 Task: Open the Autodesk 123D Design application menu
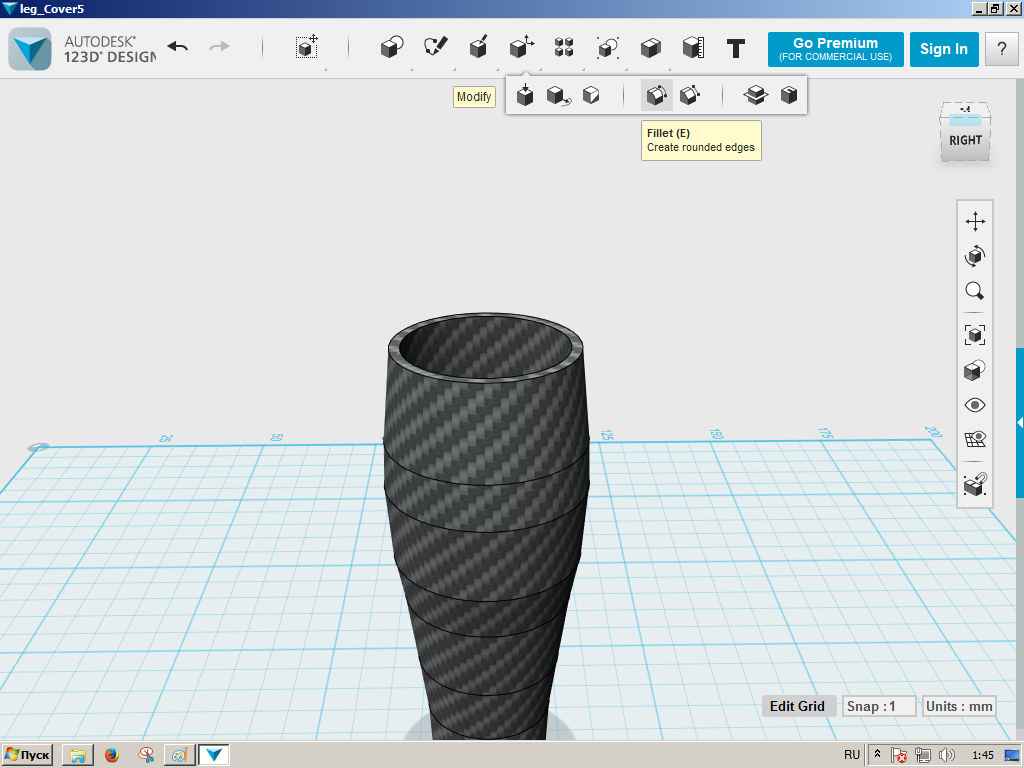30,48
